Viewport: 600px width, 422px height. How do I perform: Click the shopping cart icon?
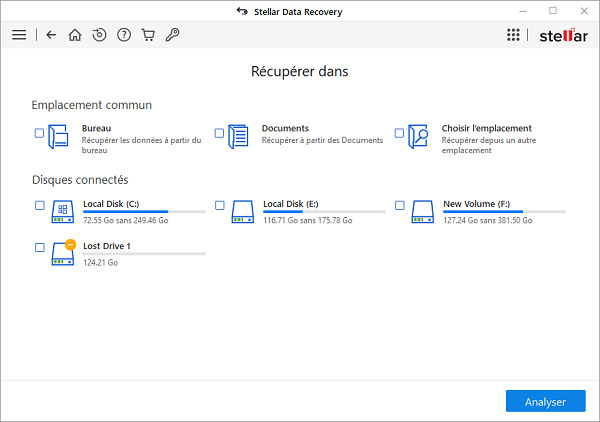pos(148,35)
